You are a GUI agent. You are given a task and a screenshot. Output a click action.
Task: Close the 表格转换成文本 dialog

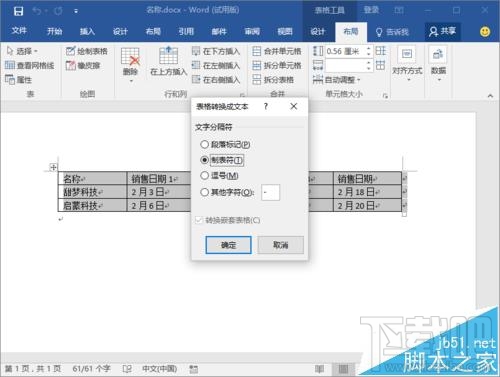[x=294, y=106]
